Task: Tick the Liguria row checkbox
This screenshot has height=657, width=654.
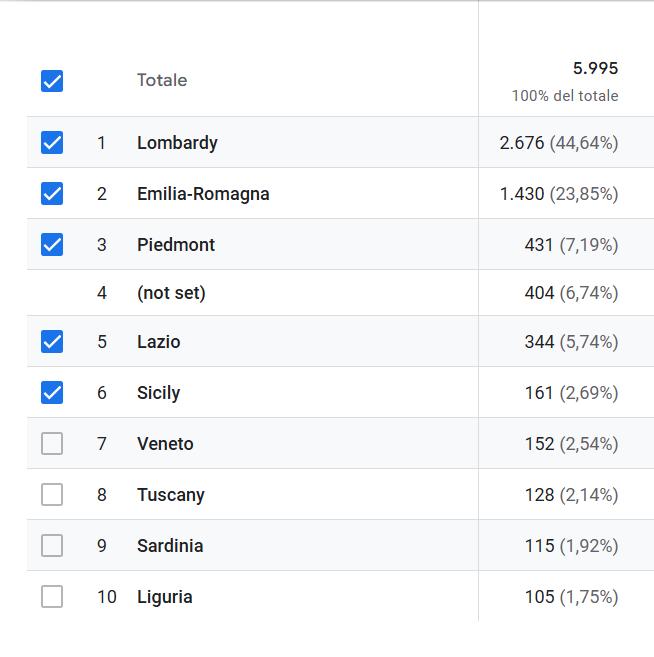Action: (52, 597)
